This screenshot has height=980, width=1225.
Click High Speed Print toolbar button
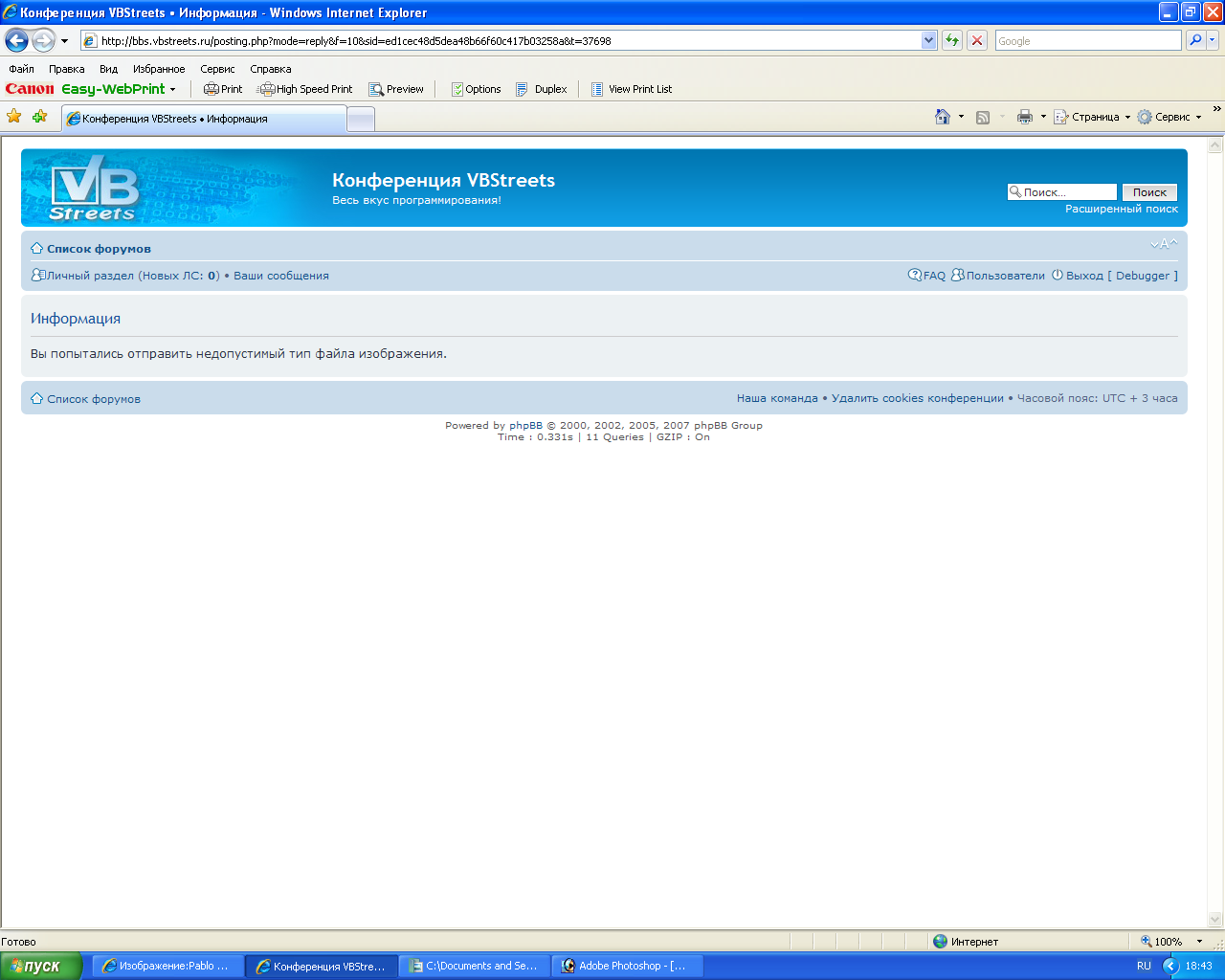point(305,89)
